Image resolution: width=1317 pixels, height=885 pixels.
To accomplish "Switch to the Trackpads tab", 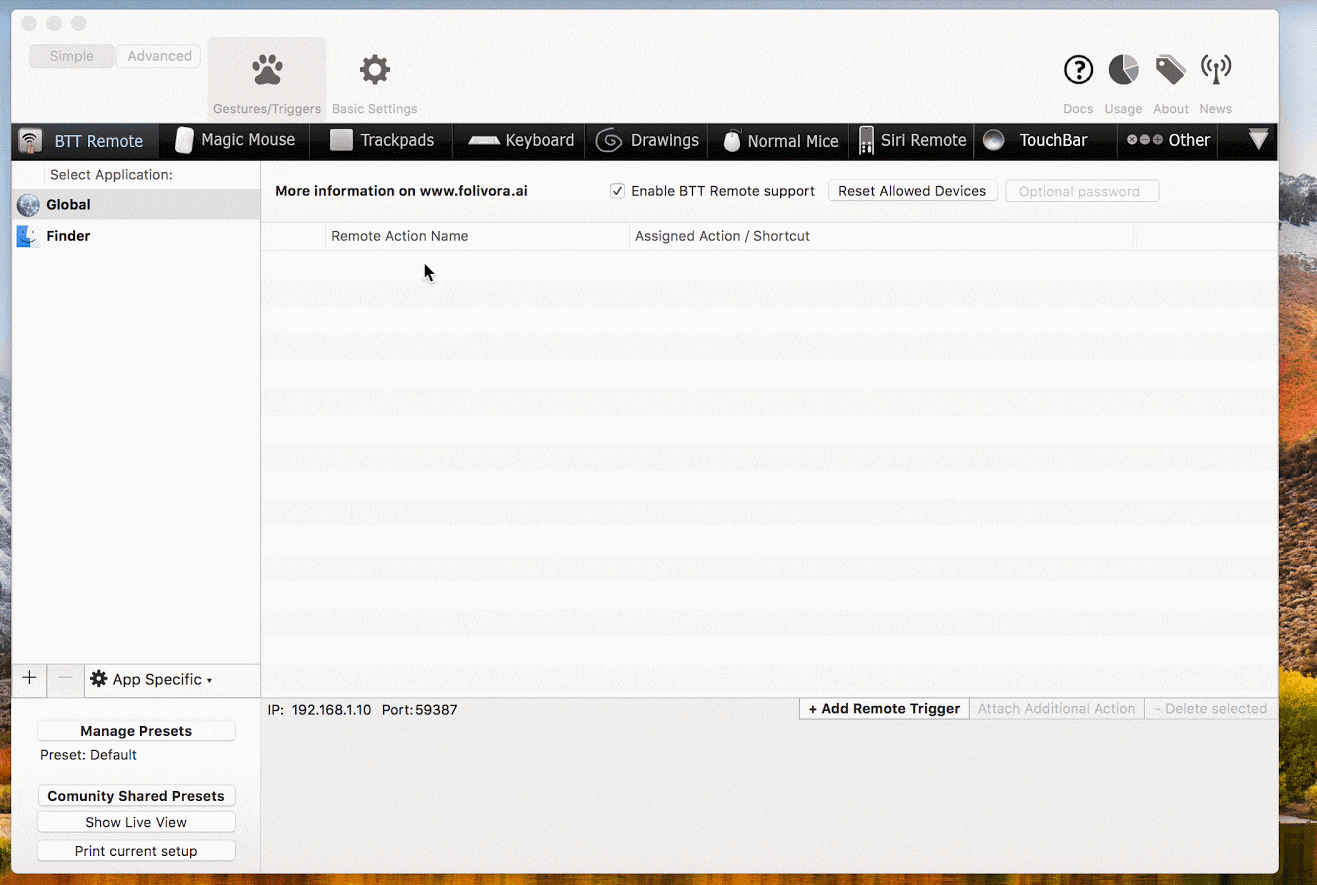I will pyautogui.click(x=381, y=141).
